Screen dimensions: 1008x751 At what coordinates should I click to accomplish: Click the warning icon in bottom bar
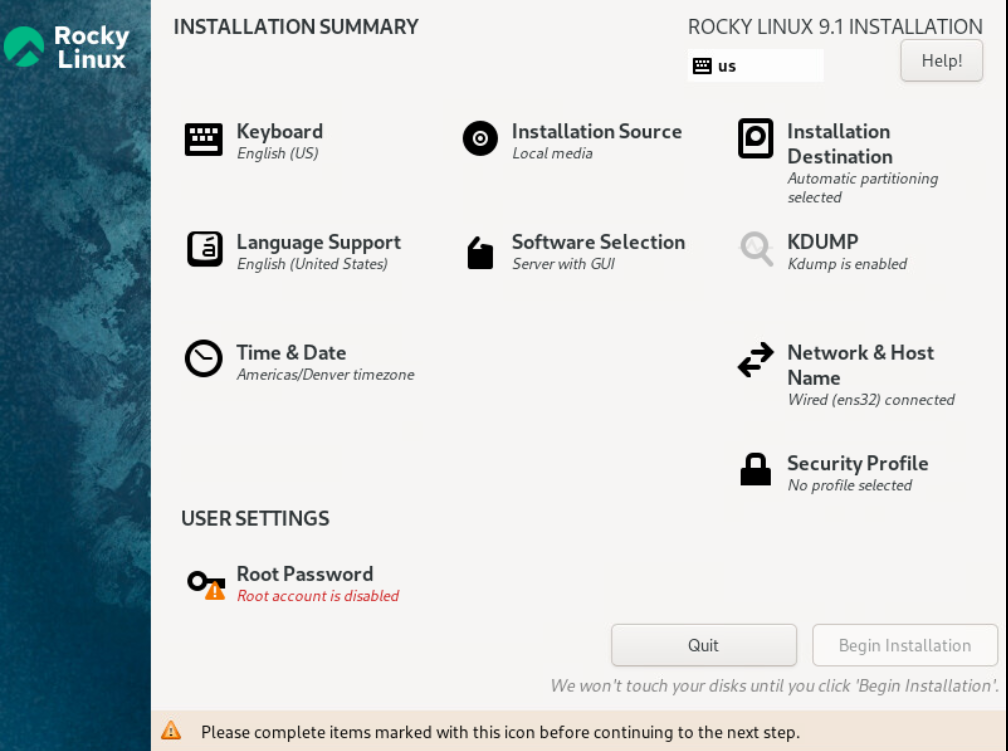pos(171,731)
